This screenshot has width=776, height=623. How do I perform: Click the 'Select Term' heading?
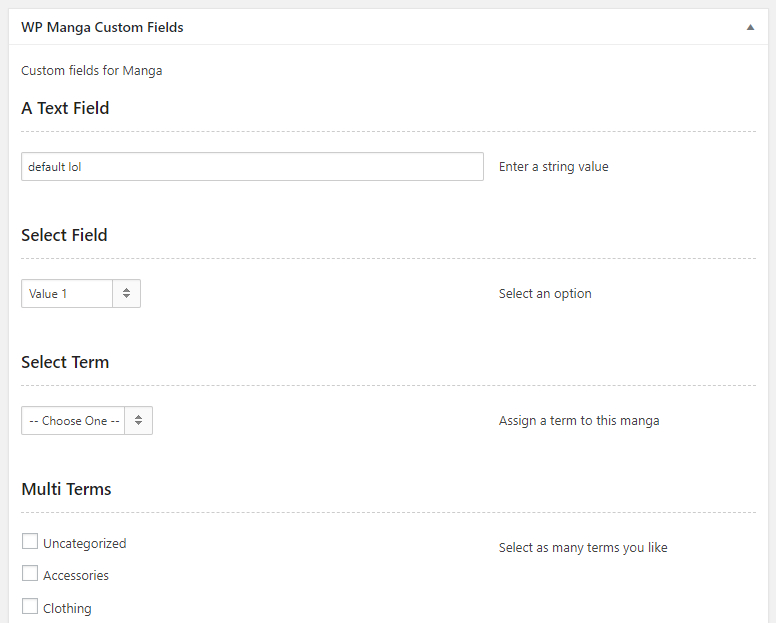(65, 362)
